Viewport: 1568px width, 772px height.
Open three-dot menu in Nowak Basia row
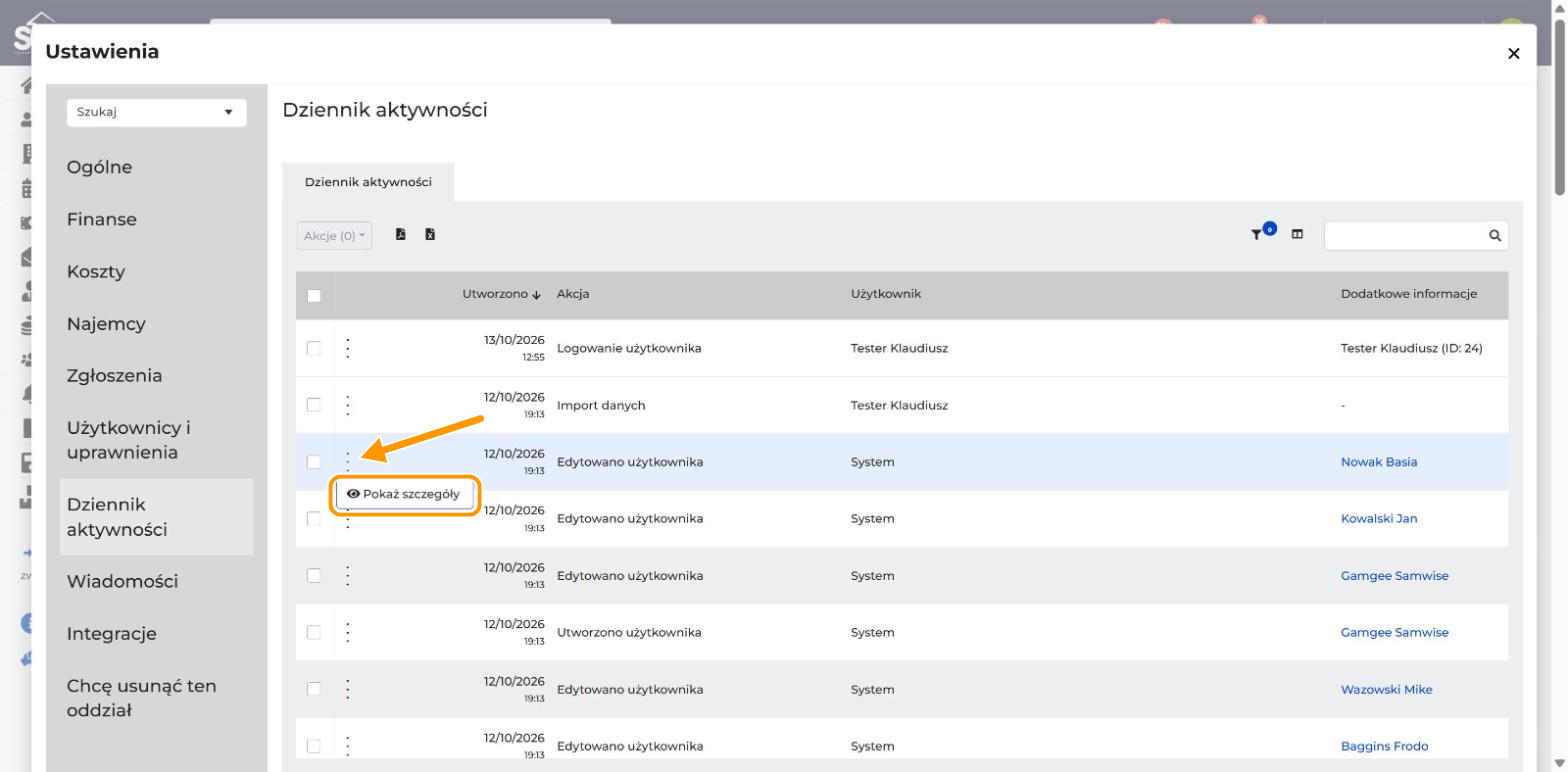coord(348,461)
